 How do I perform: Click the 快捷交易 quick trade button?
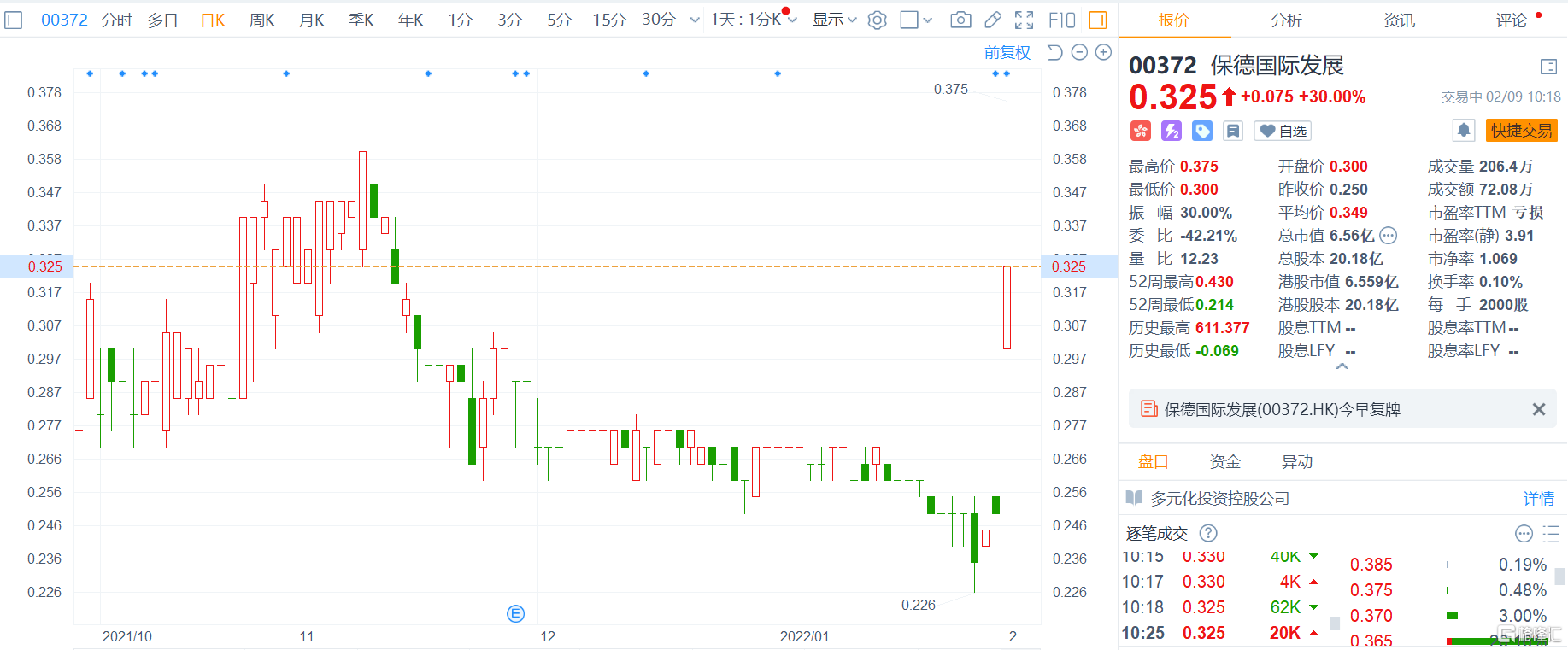coord(1521,131)
